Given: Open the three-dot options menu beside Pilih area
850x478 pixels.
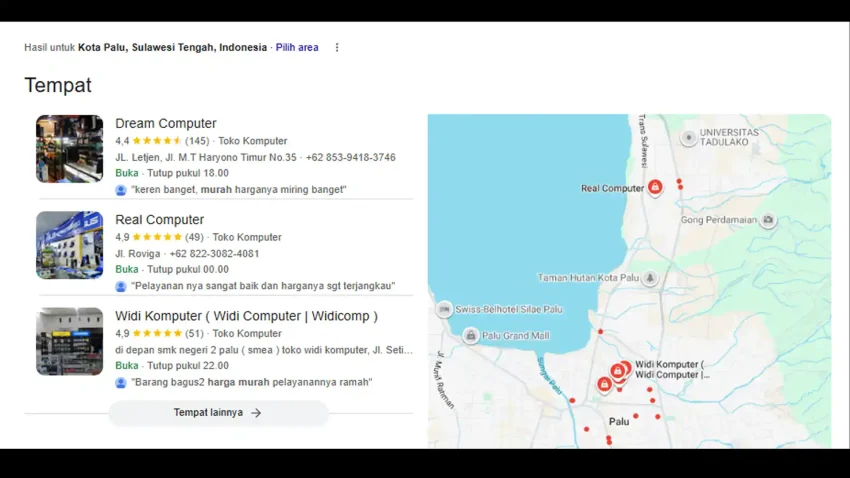Looking at the screenshot, I should [337, 48].
